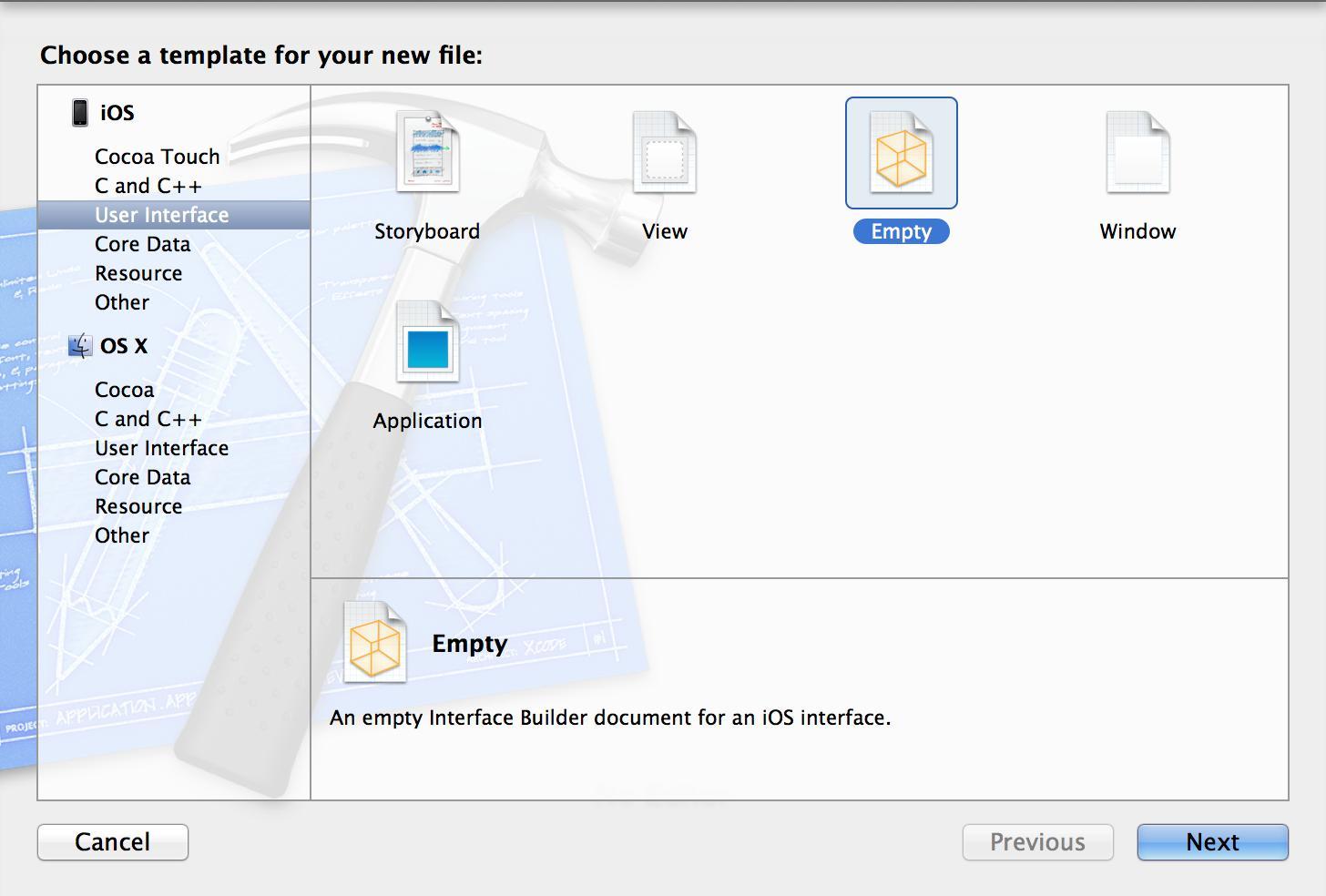Viewport: 1326px width, 896px height.
Task: Click the 'An empty Interface Builder document' description
Action: (610, 718)
